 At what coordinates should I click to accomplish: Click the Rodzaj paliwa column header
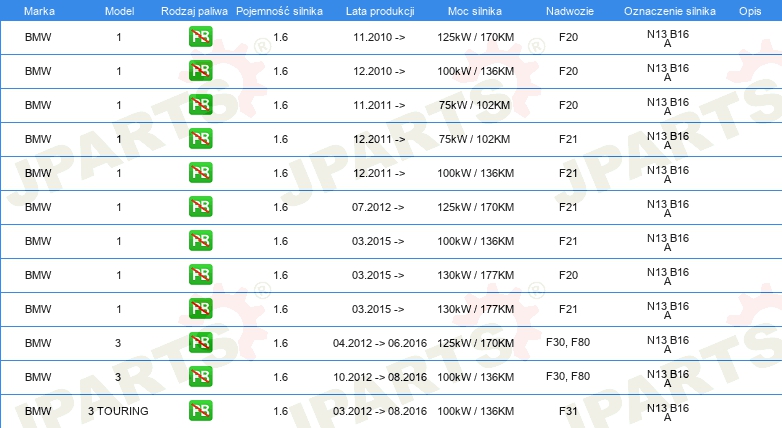(194, 11)
